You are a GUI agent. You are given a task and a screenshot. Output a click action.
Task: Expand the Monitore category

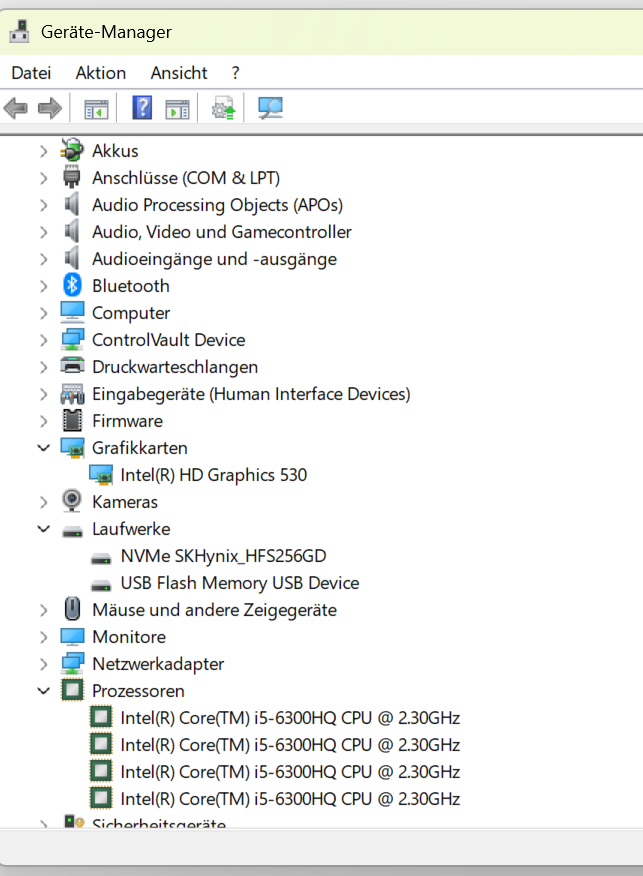click(44, 637)
